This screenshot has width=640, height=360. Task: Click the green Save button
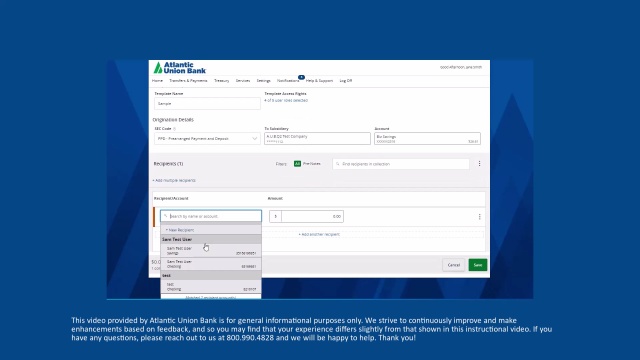(x=478, y=265)
